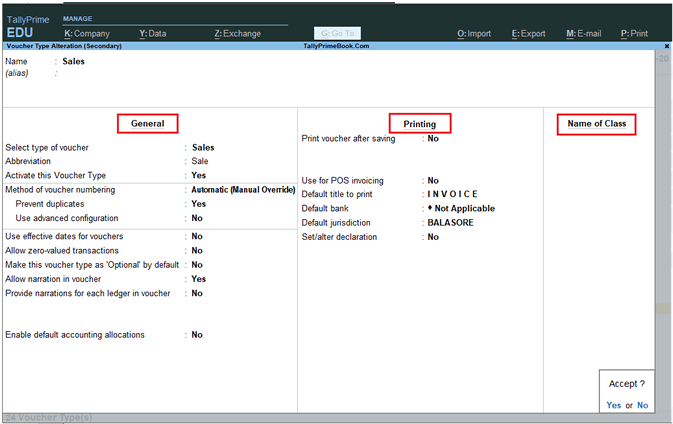673x424 pixels.
Task: Click the TallyPrimeBook.Com title text
Action: 336,46
